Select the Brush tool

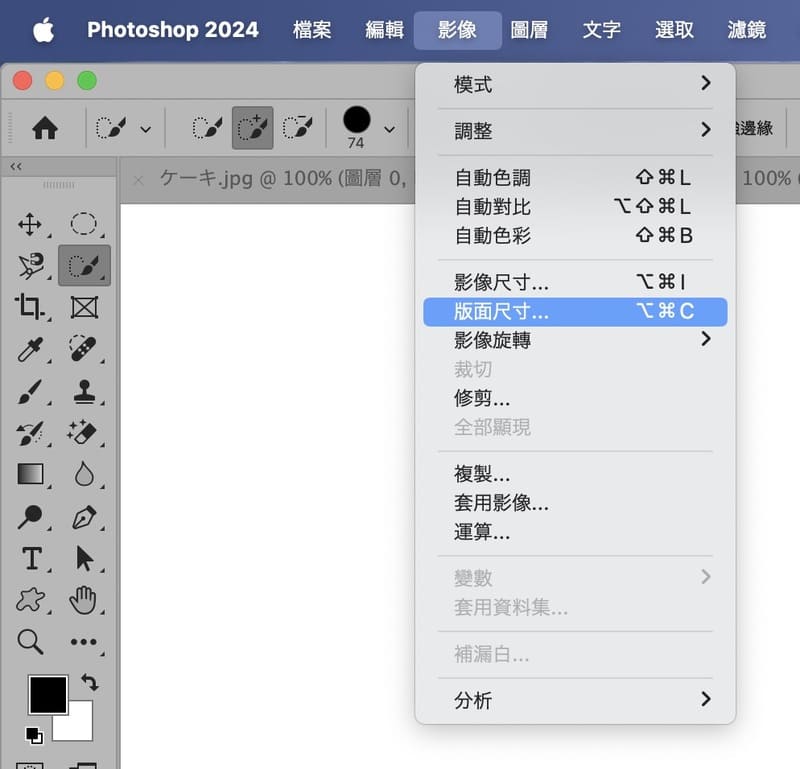coord(30,391)
